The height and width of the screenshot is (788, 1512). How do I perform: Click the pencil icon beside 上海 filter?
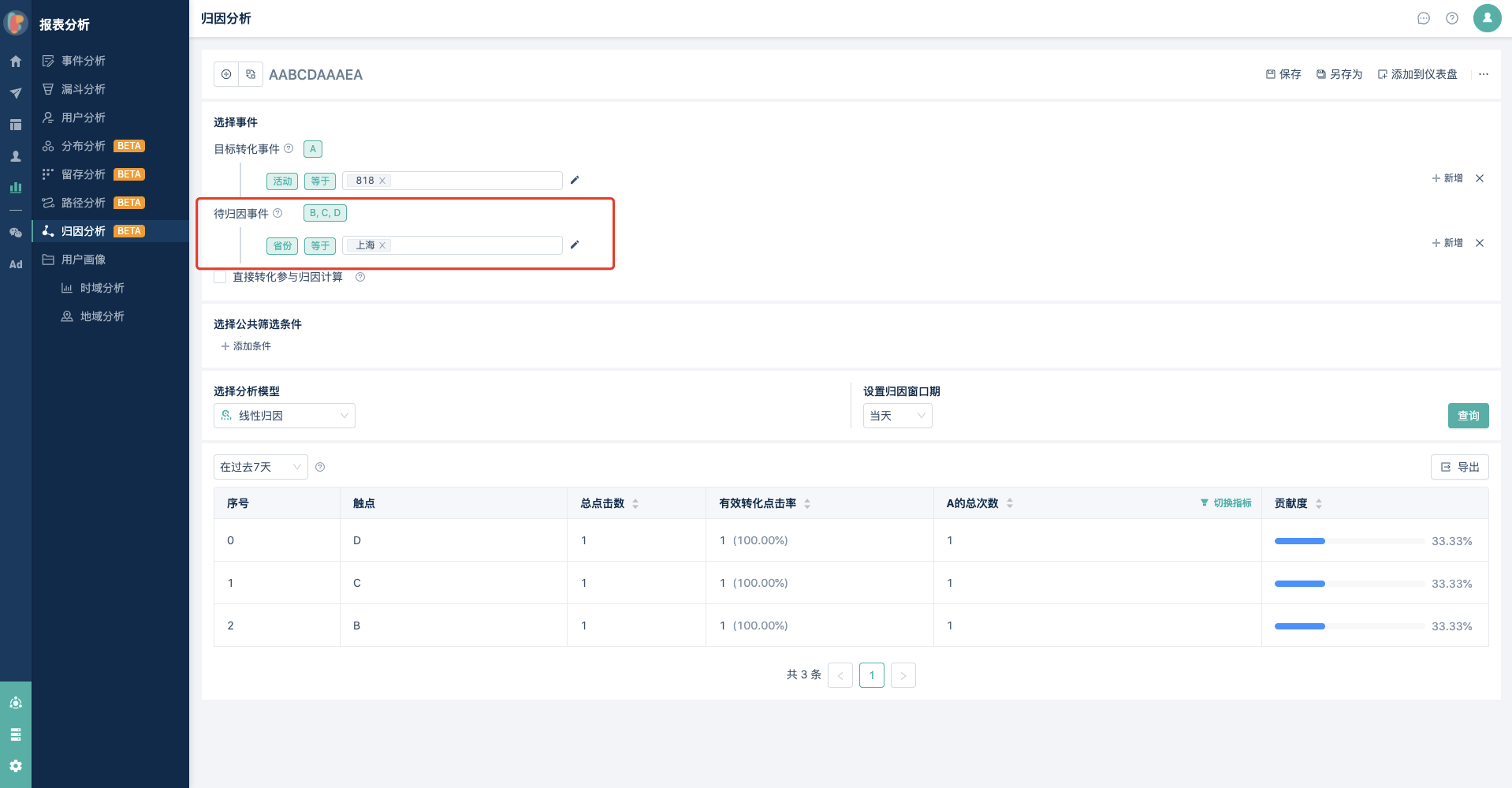click(575, 245)
